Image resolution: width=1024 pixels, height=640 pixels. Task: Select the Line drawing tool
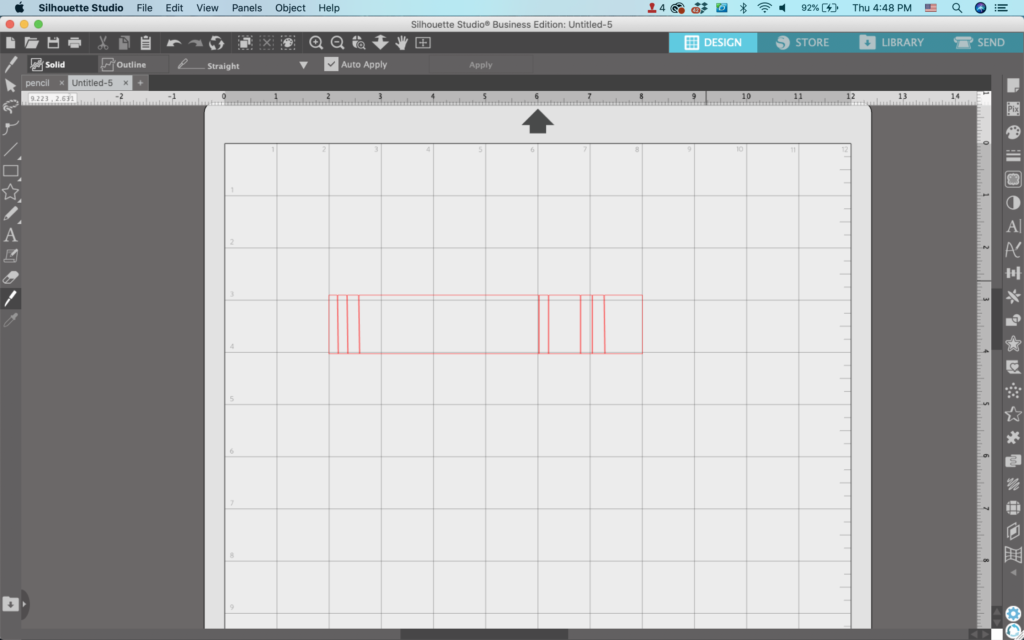10,150
